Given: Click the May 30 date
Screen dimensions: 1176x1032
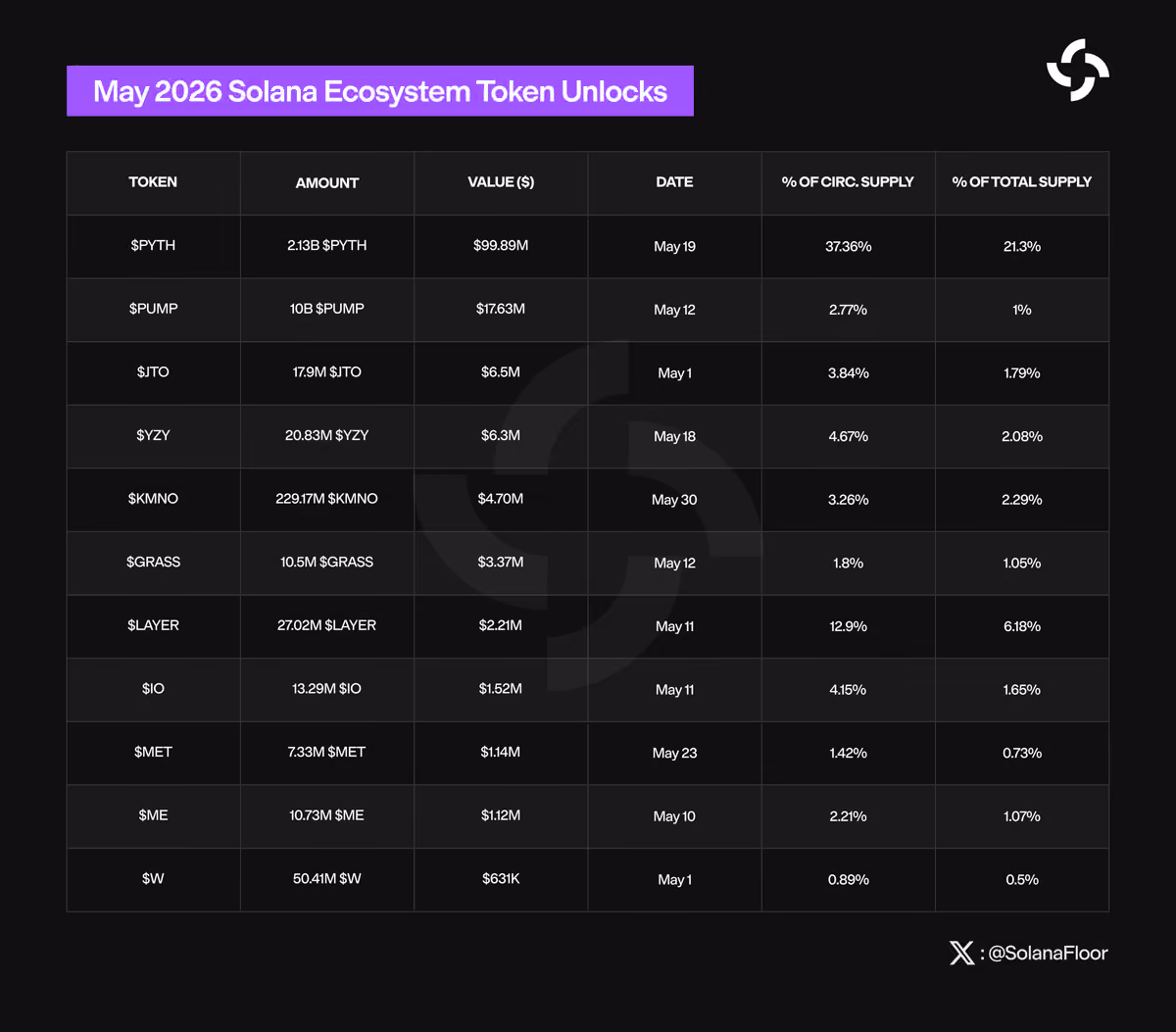Looking at the screenshot, I should pyautogui.click(x=674, y=500).
